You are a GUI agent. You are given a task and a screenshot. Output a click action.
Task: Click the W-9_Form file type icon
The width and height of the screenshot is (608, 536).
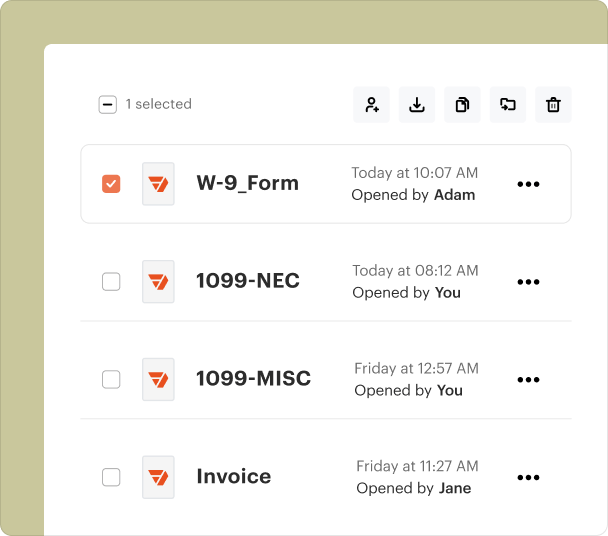158,184
